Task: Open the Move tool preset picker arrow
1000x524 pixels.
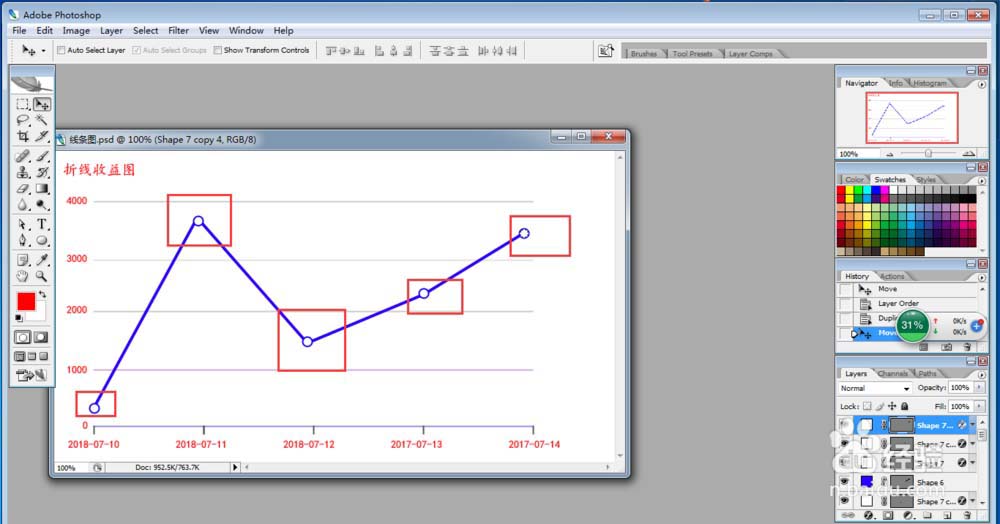Action: (43, 50)
